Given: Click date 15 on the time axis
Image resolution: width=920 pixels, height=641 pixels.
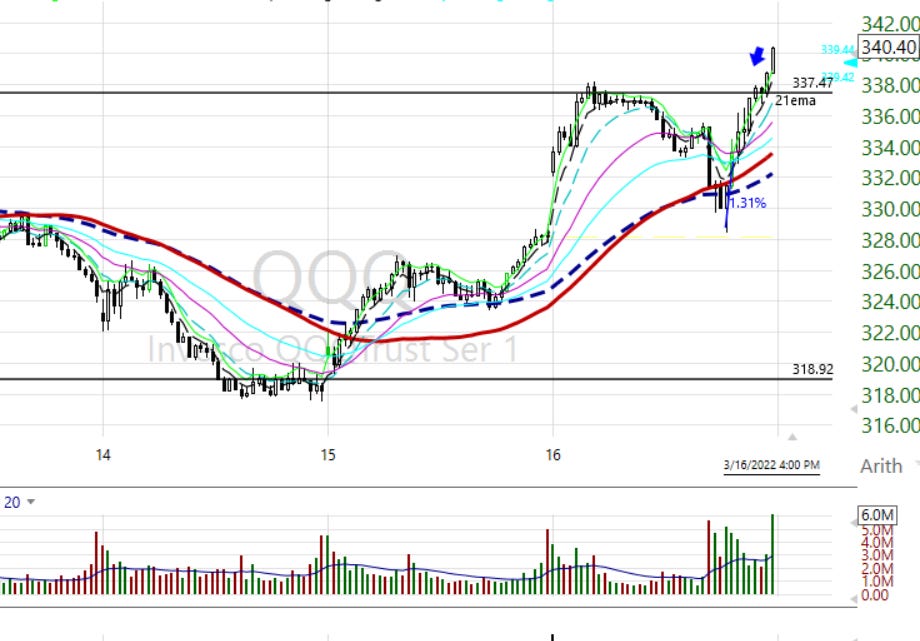Looking at the screenshot, I should 328,455.
